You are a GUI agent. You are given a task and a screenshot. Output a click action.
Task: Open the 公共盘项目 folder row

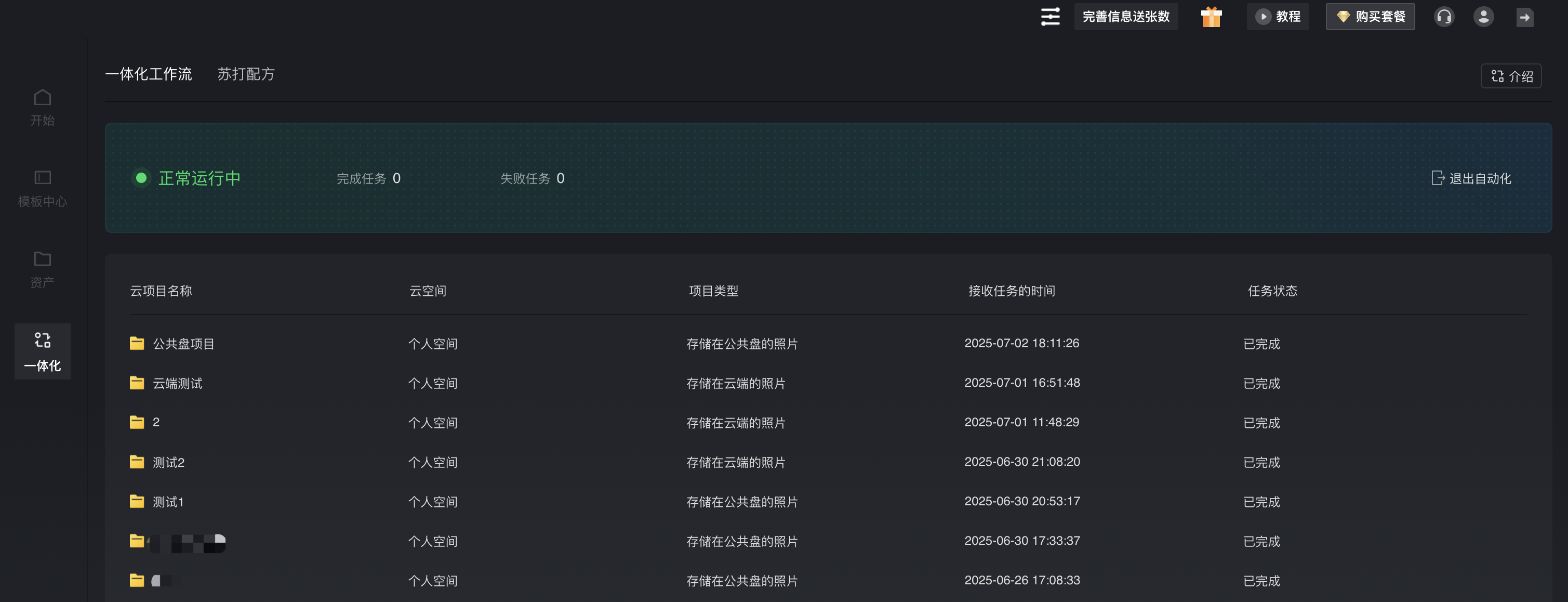point(182,344)
